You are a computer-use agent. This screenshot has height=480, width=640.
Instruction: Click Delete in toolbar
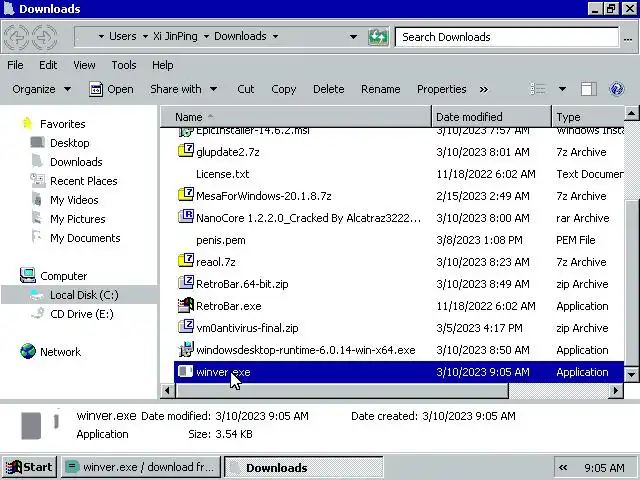[329, 89]
